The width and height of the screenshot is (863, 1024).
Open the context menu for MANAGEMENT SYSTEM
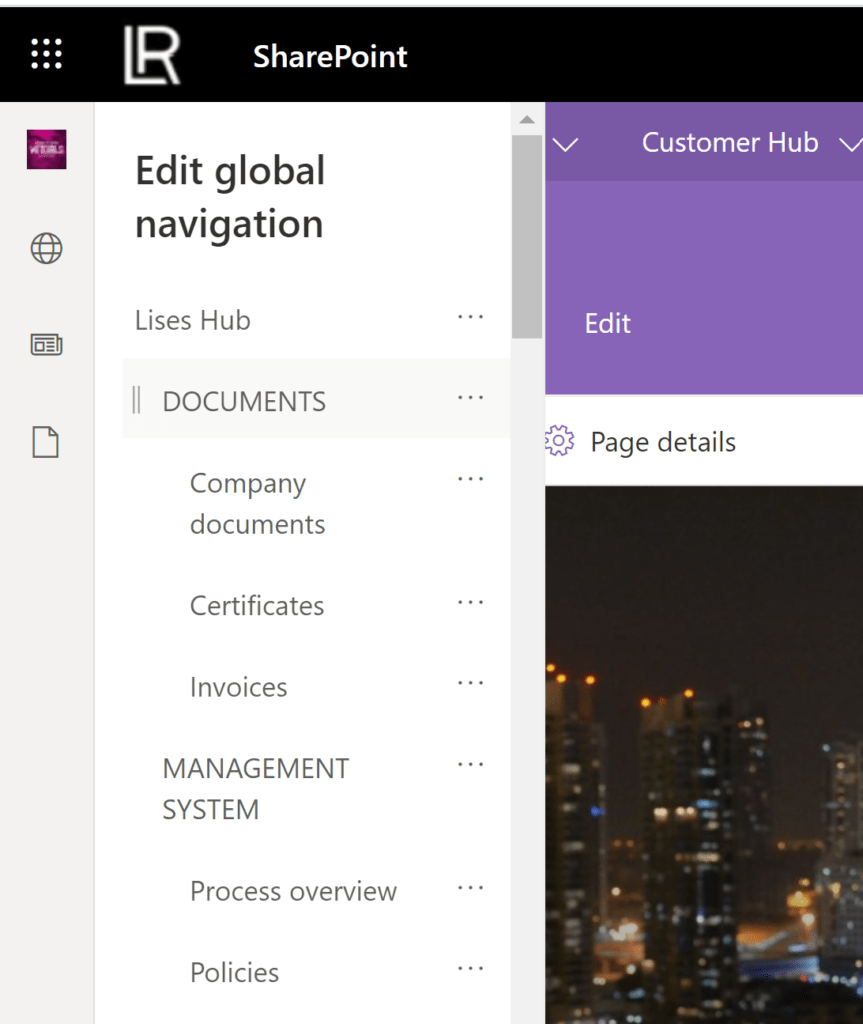tap(470, 764)
